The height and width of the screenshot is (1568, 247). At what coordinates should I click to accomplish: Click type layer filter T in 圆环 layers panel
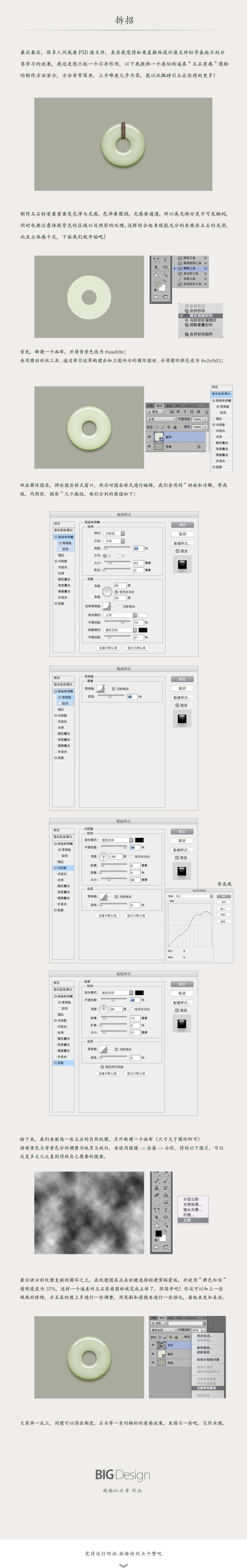[x=185, y=412]
